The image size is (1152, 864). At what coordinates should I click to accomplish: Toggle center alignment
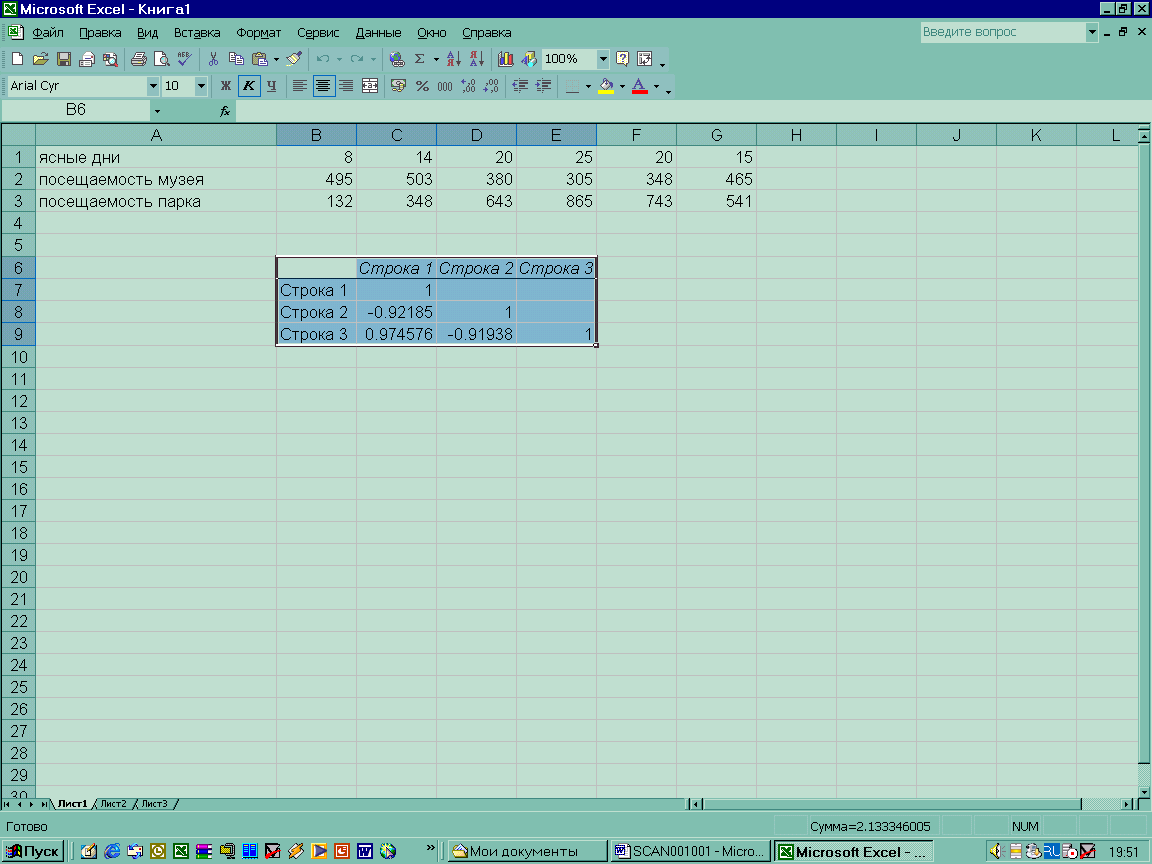[x=323, y=86]
